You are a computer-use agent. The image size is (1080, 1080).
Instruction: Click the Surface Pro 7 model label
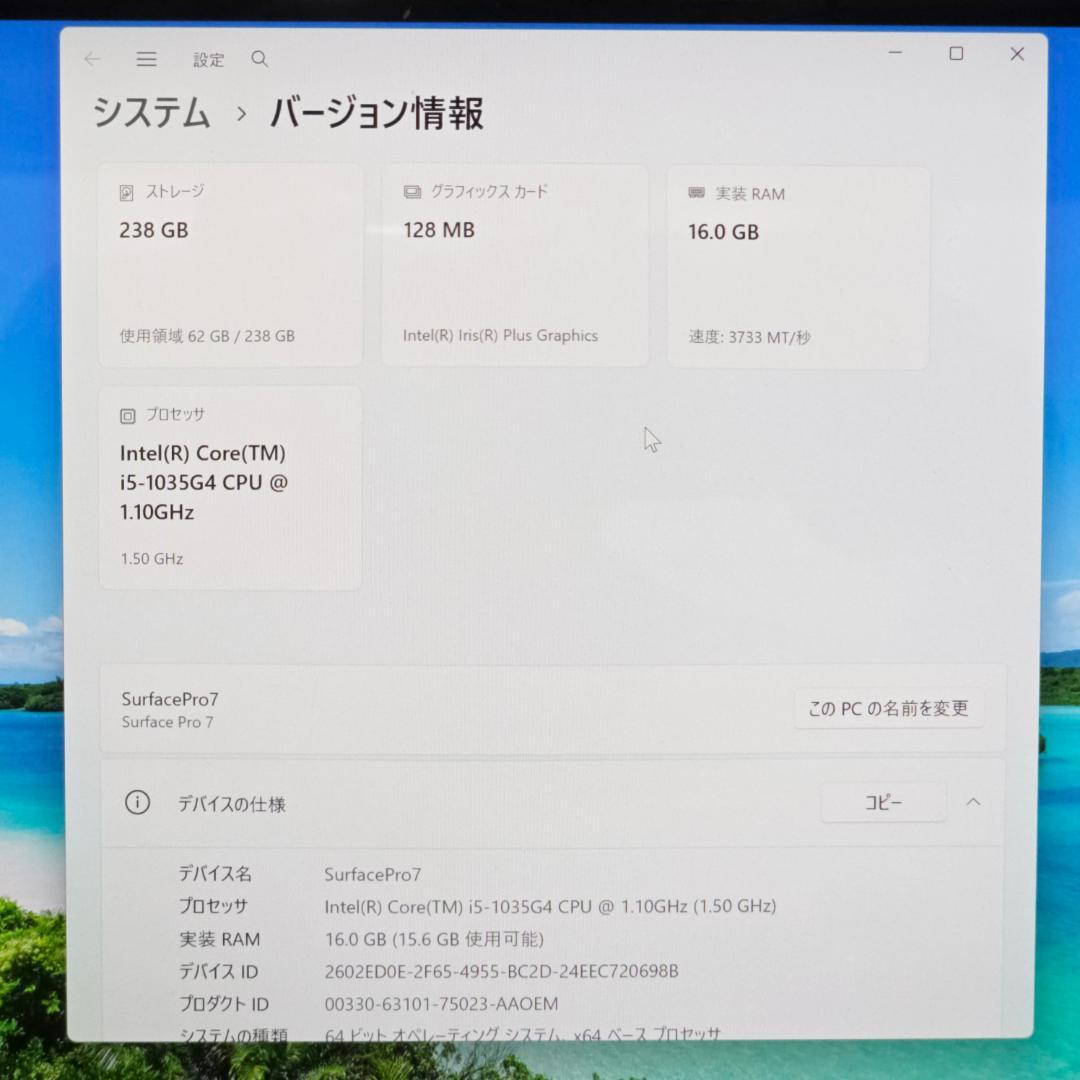click(x=167, y=722)
